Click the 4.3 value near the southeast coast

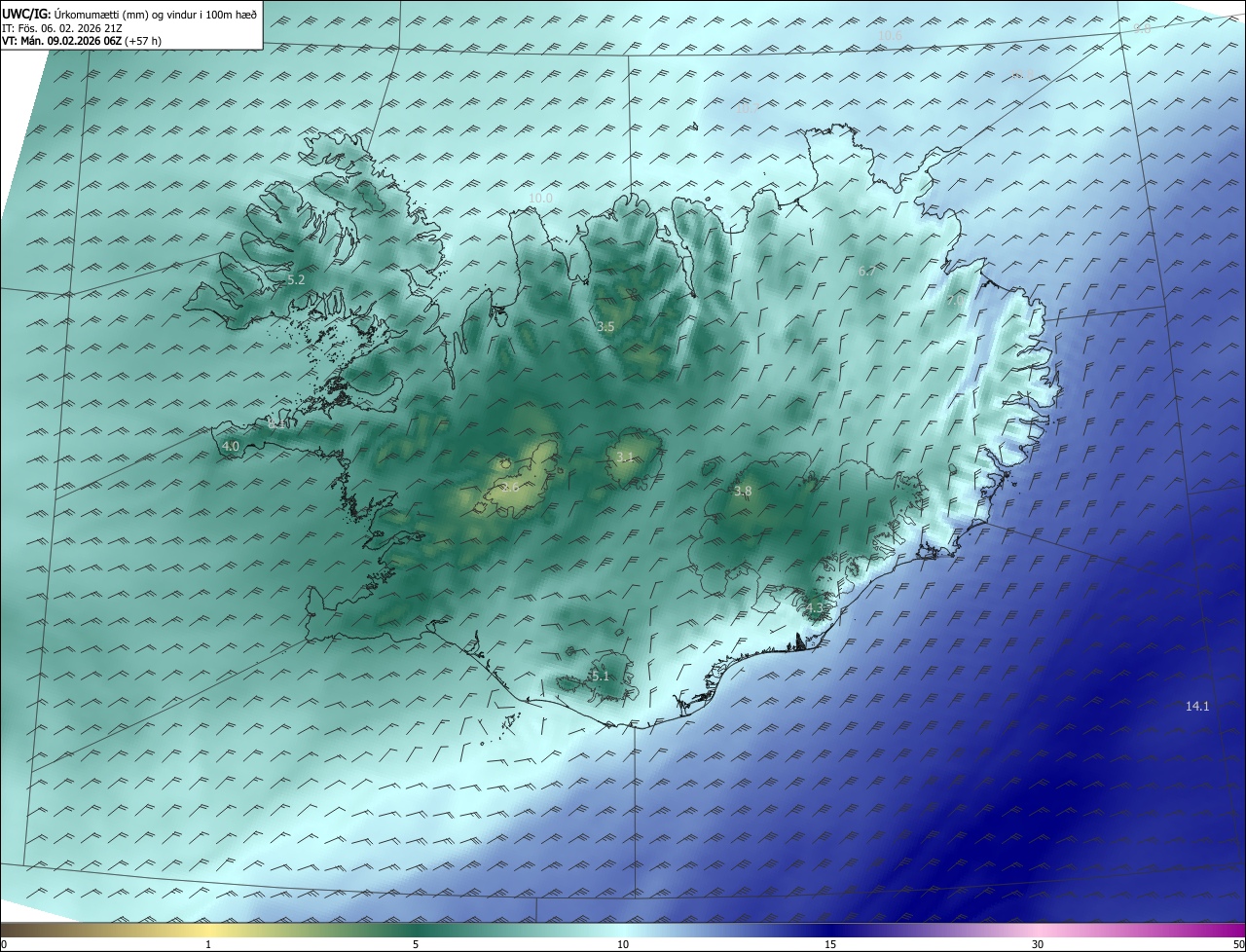coord(815,608)
